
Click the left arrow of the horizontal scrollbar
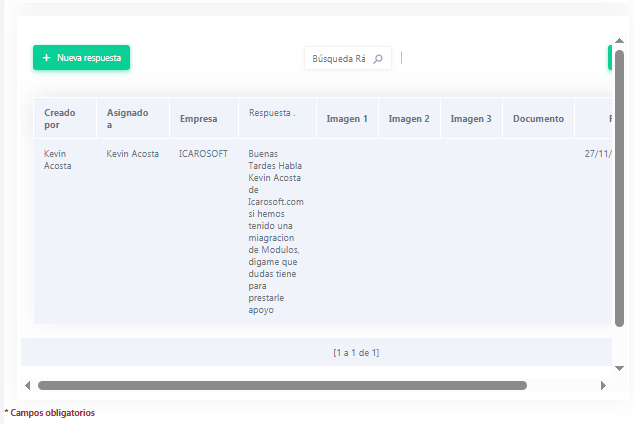(27, 385)
